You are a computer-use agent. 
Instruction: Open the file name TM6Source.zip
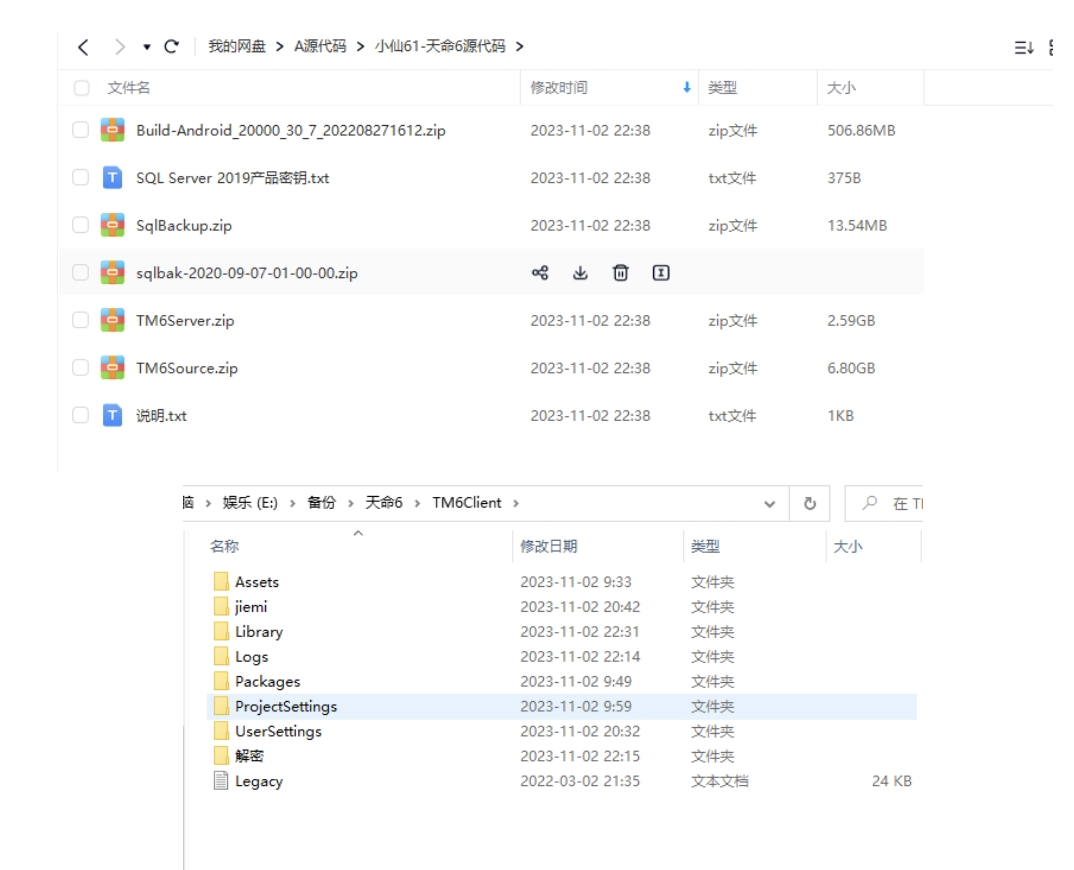[x=187, y=368]
